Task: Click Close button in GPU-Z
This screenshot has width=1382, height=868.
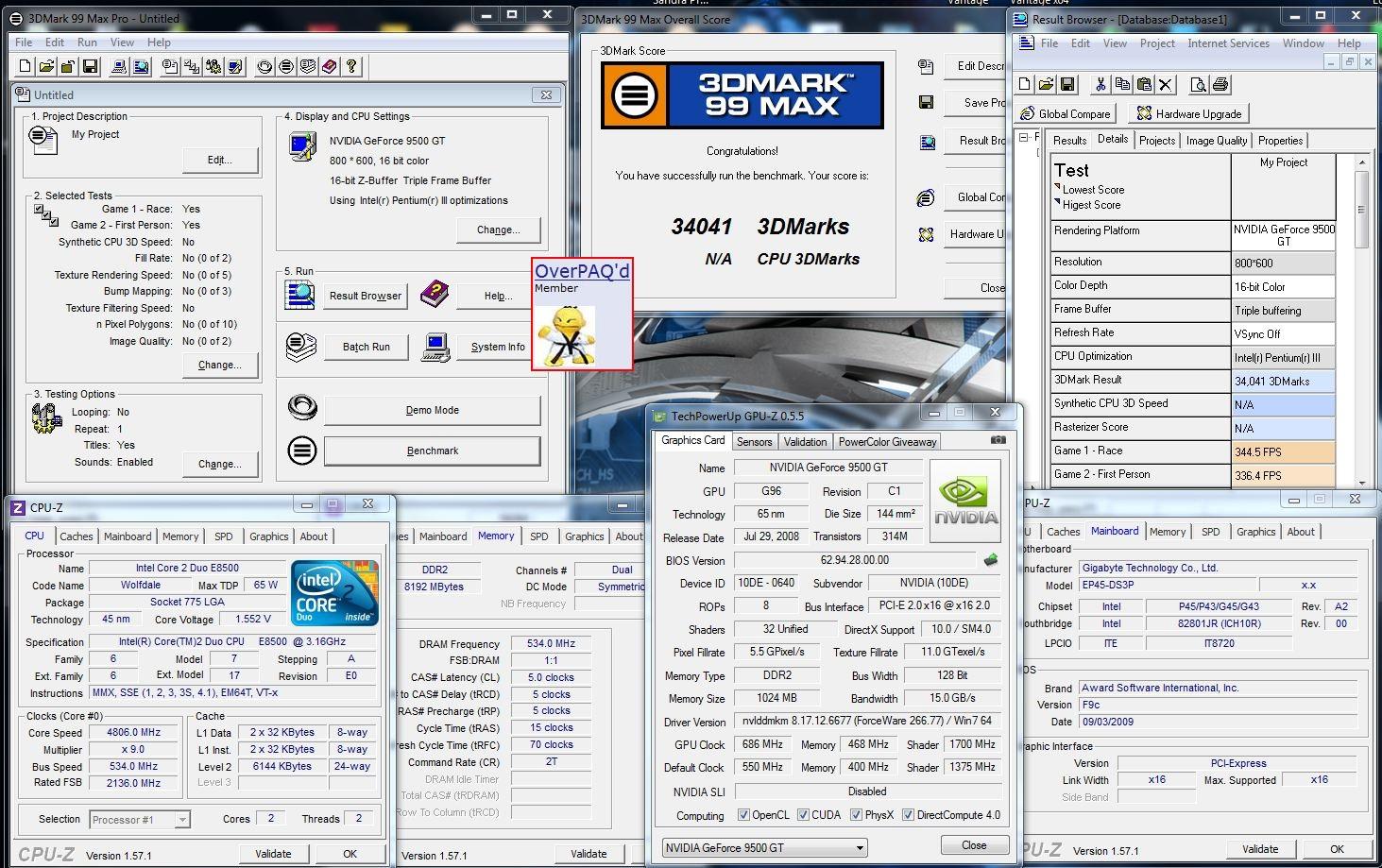Action: pyautogui.click(x=974, y=844)
